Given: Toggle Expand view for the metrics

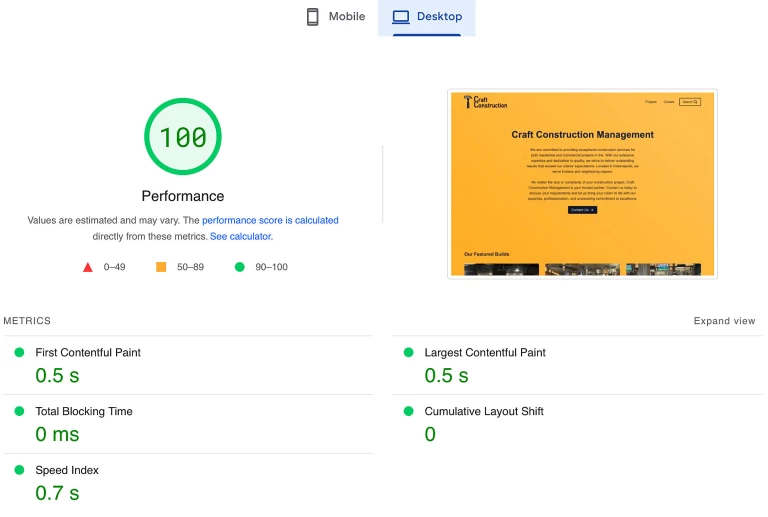Looking at the screenshot, I should point(724,321).
